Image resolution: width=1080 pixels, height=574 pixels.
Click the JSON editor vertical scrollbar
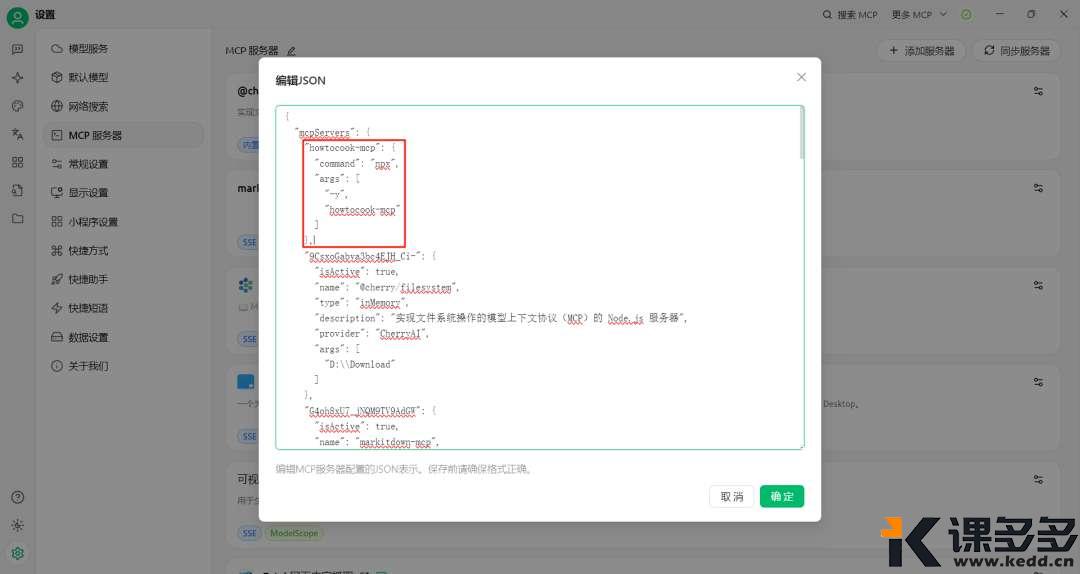tap(801, 134)
